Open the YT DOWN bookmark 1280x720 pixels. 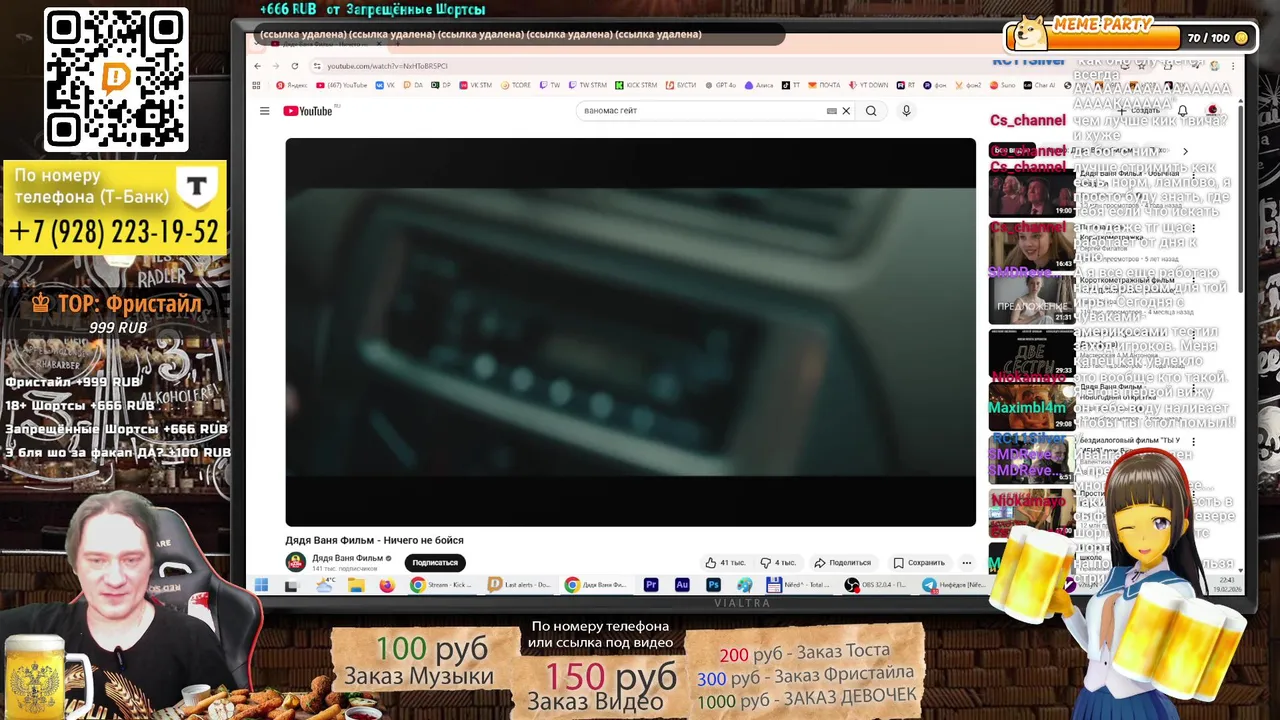click(x=869, y=85)
